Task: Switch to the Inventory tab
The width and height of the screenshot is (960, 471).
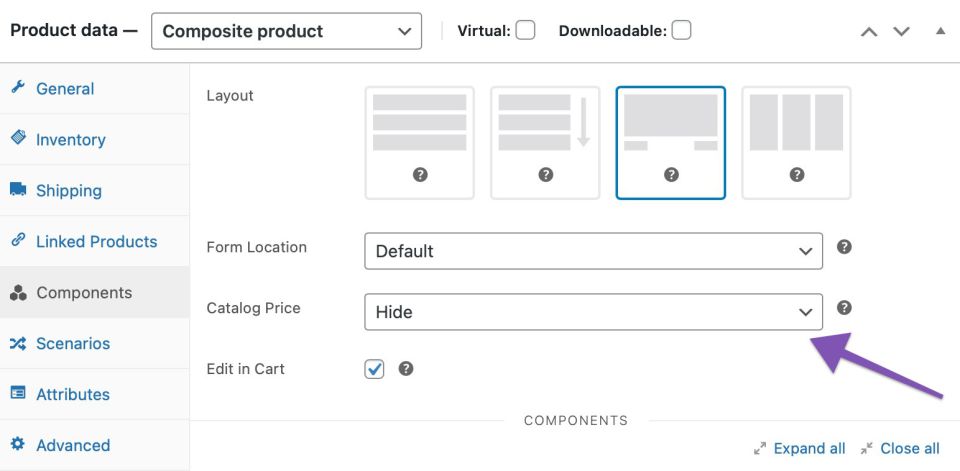Action: (70, 140)
